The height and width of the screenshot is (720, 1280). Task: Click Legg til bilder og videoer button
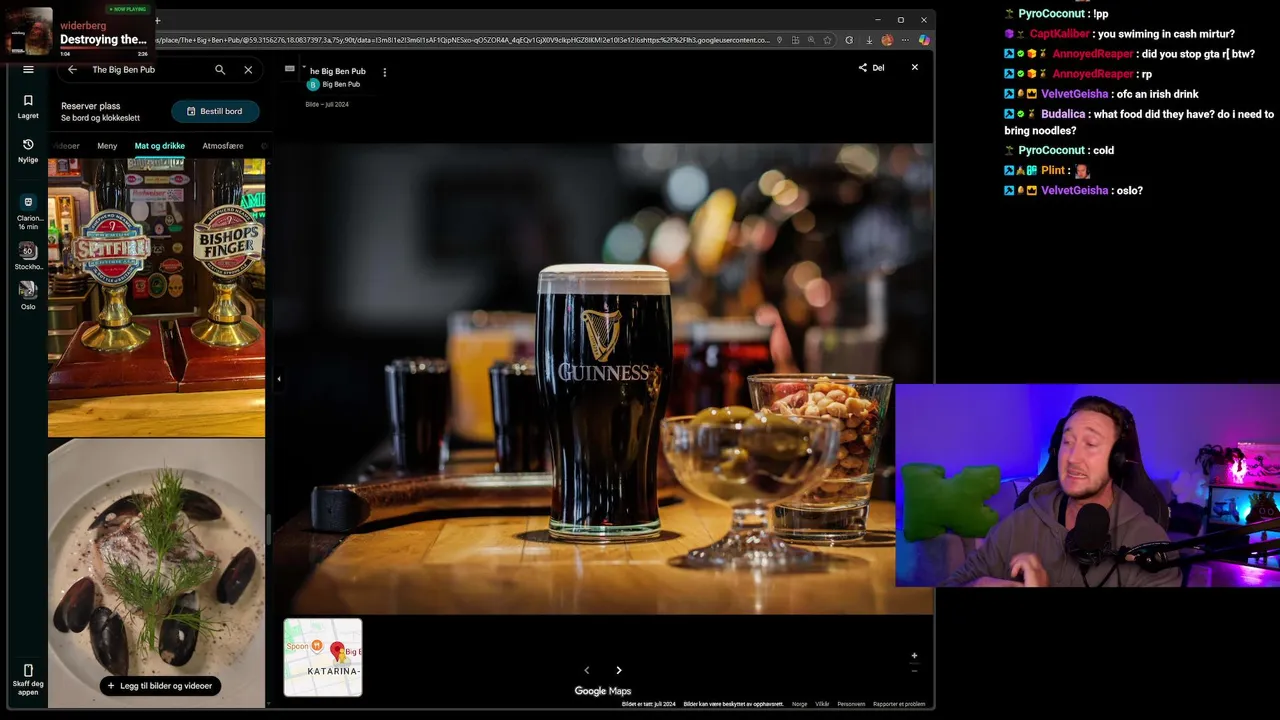[x=160, y=686]
